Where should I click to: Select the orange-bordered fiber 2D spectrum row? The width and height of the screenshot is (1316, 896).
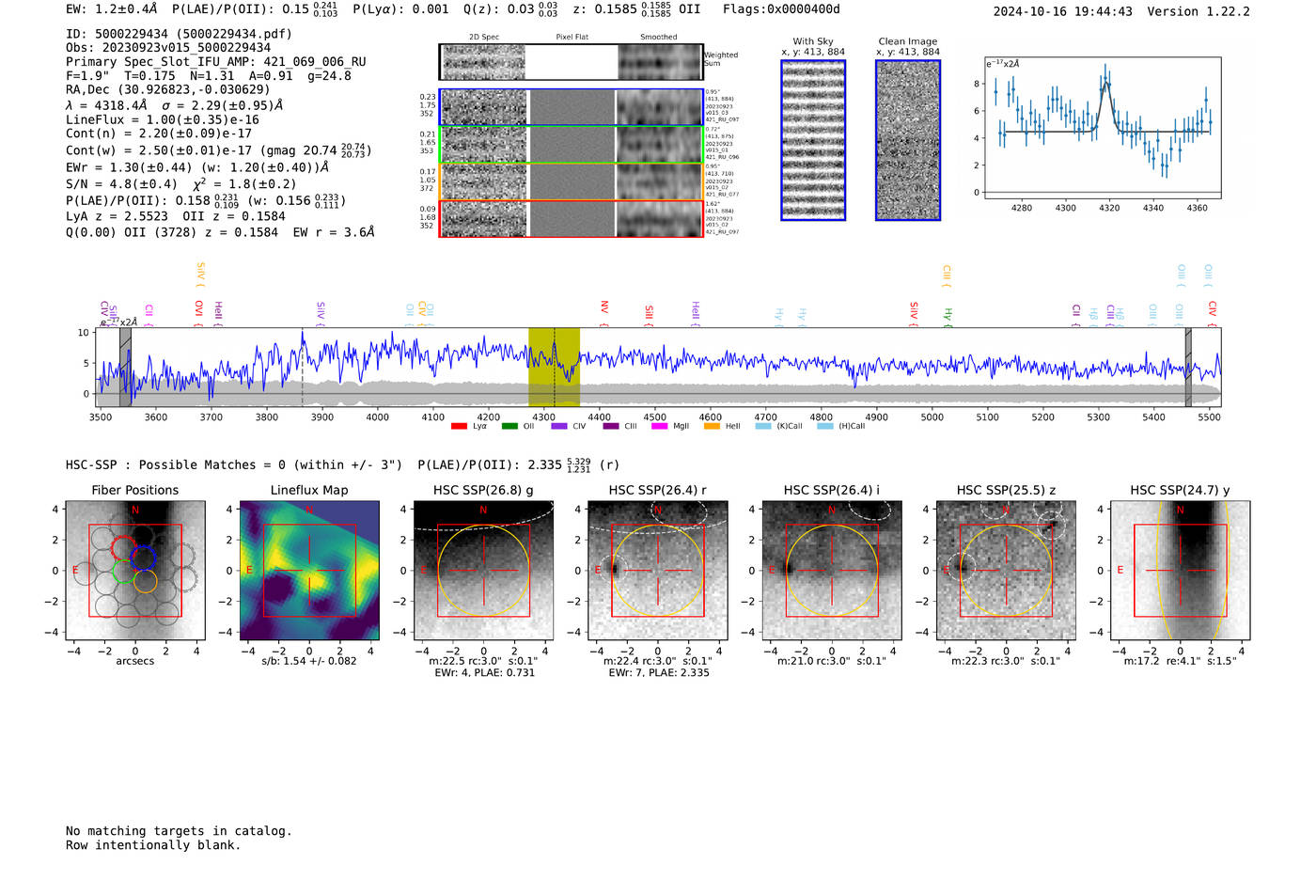tap(572, 181)
